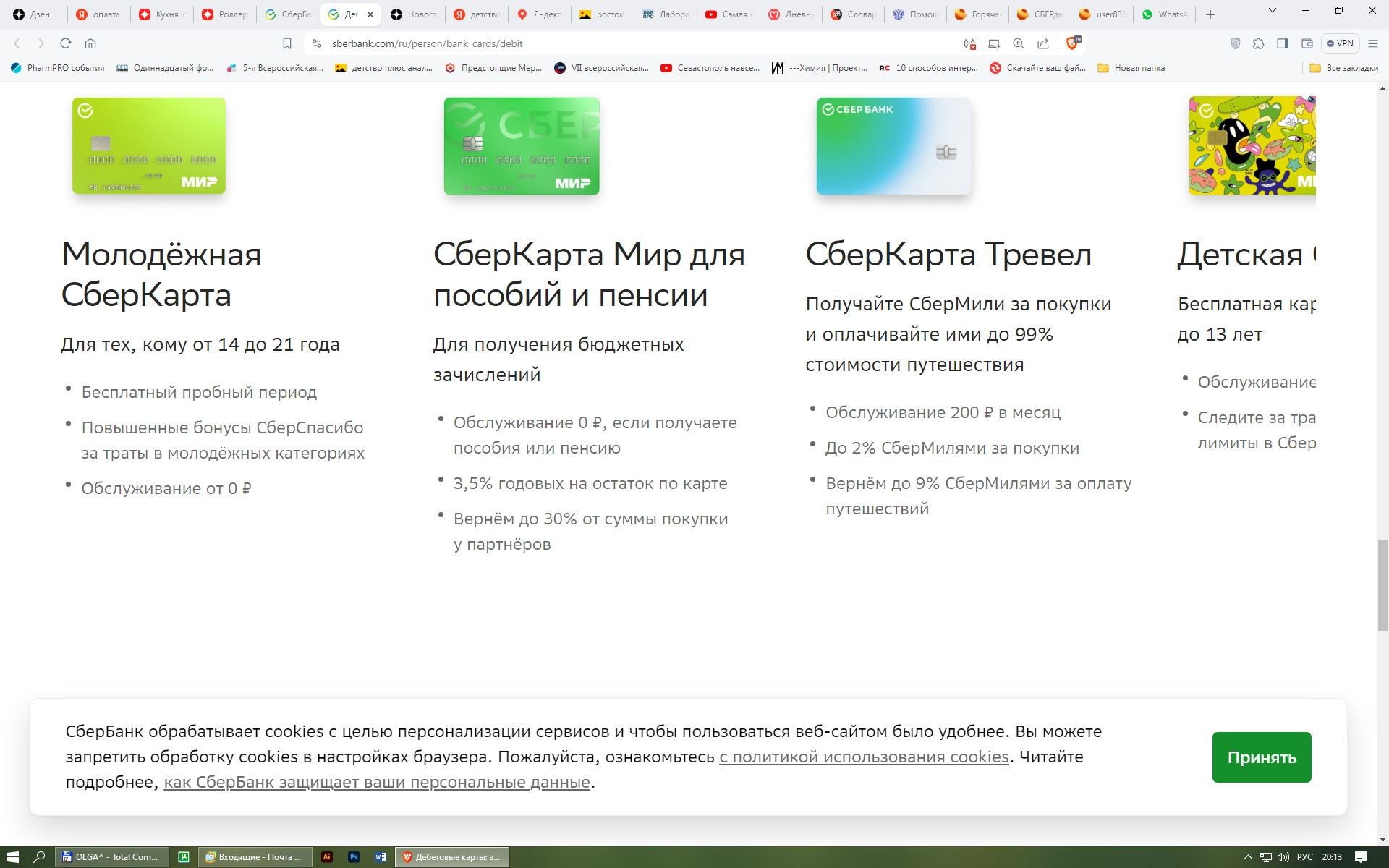Open the tab search dropdown arrow
Viewport: 1389px width, 868px height.
[1273, 11]
